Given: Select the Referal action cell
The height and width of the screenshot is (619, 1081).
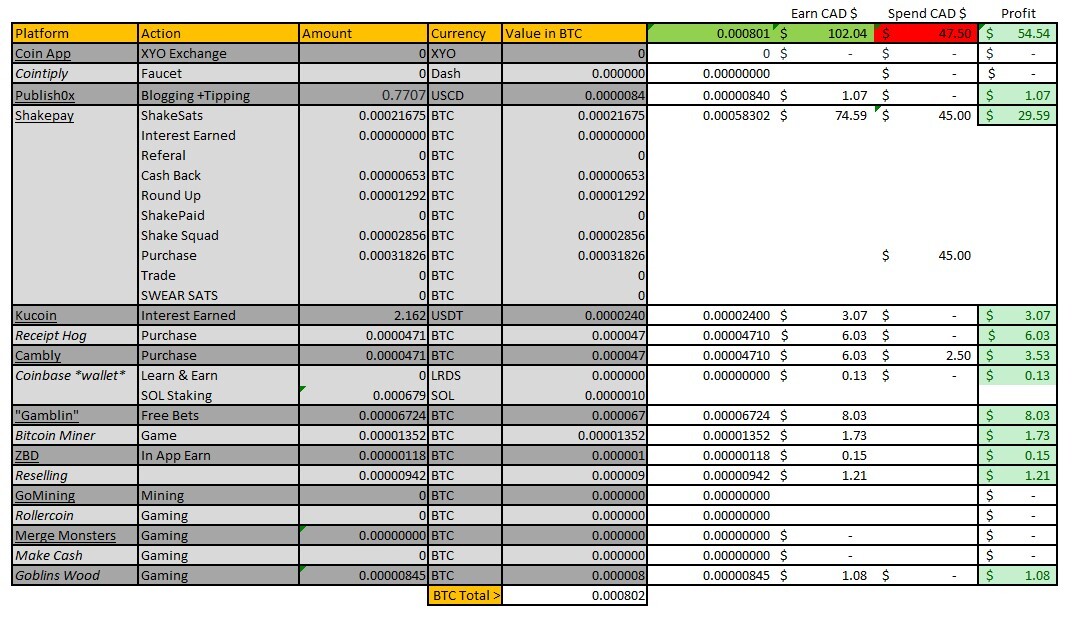Looking at the screenshot, I should click(x=219, y=156).
